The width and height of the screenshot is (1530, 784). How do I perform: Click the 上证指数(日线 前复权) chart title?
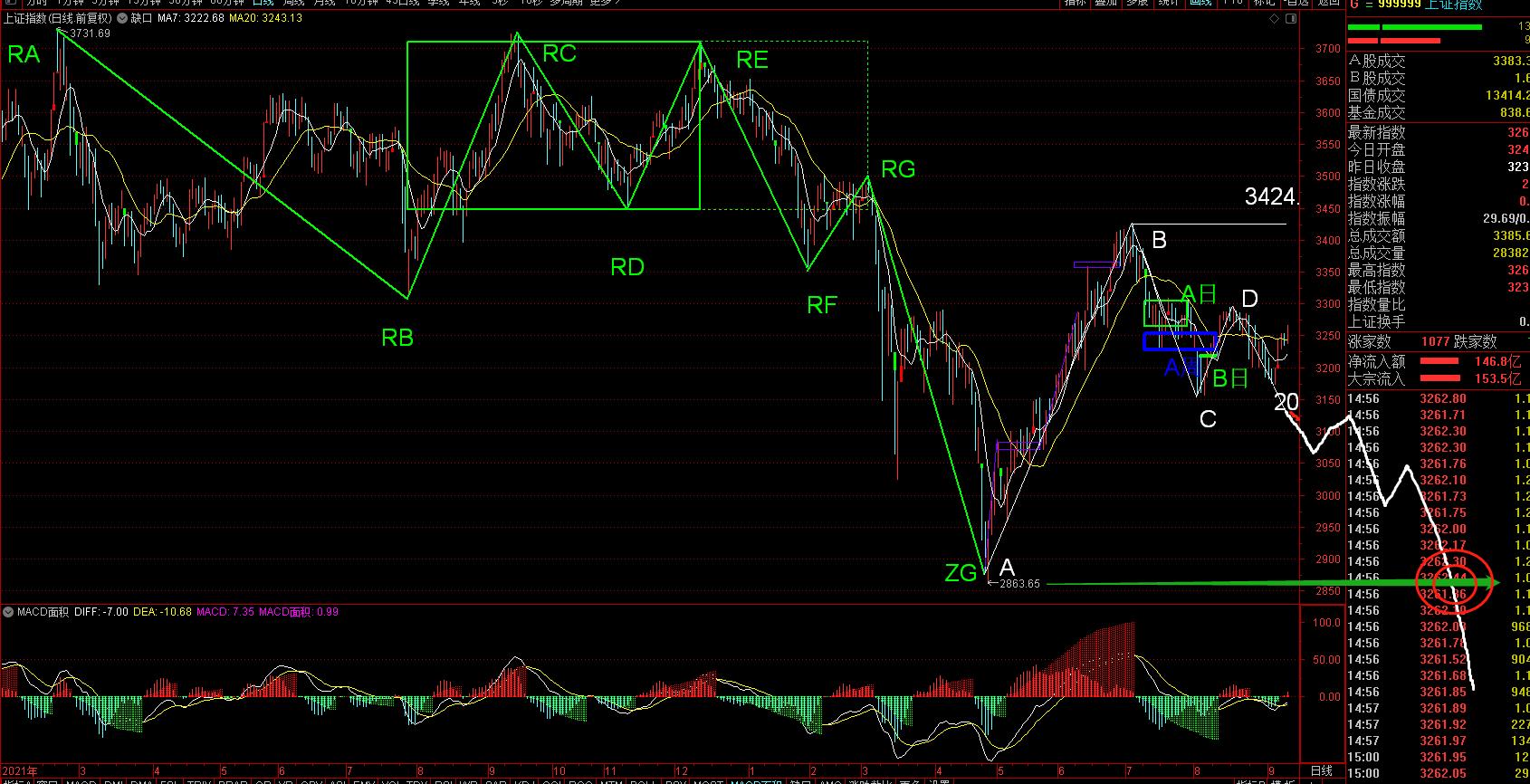click(58, 18)
